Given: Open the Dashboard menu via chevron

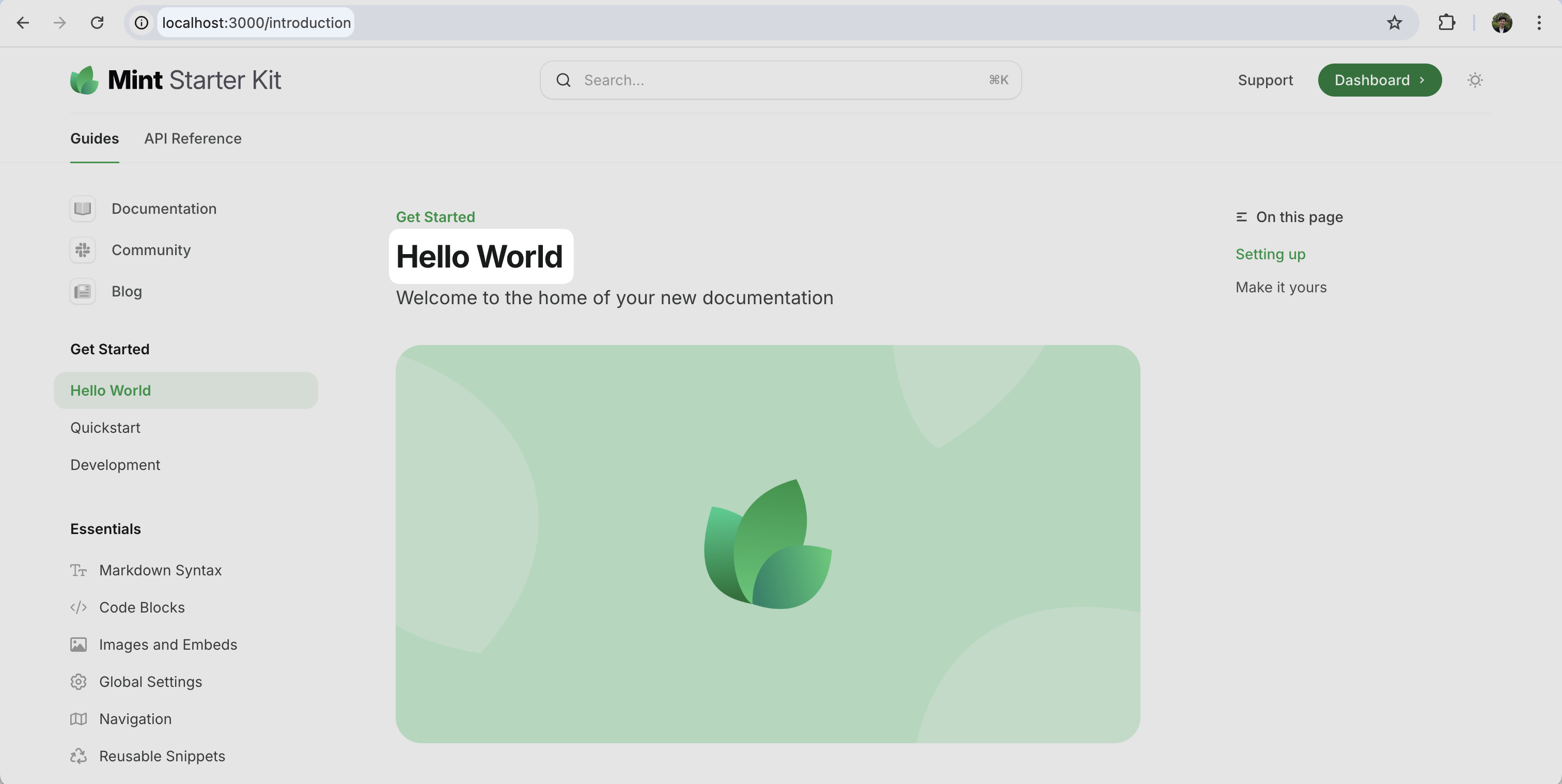Looking at the screenshot, I should pyautogui.click(x=1423, y=80).
